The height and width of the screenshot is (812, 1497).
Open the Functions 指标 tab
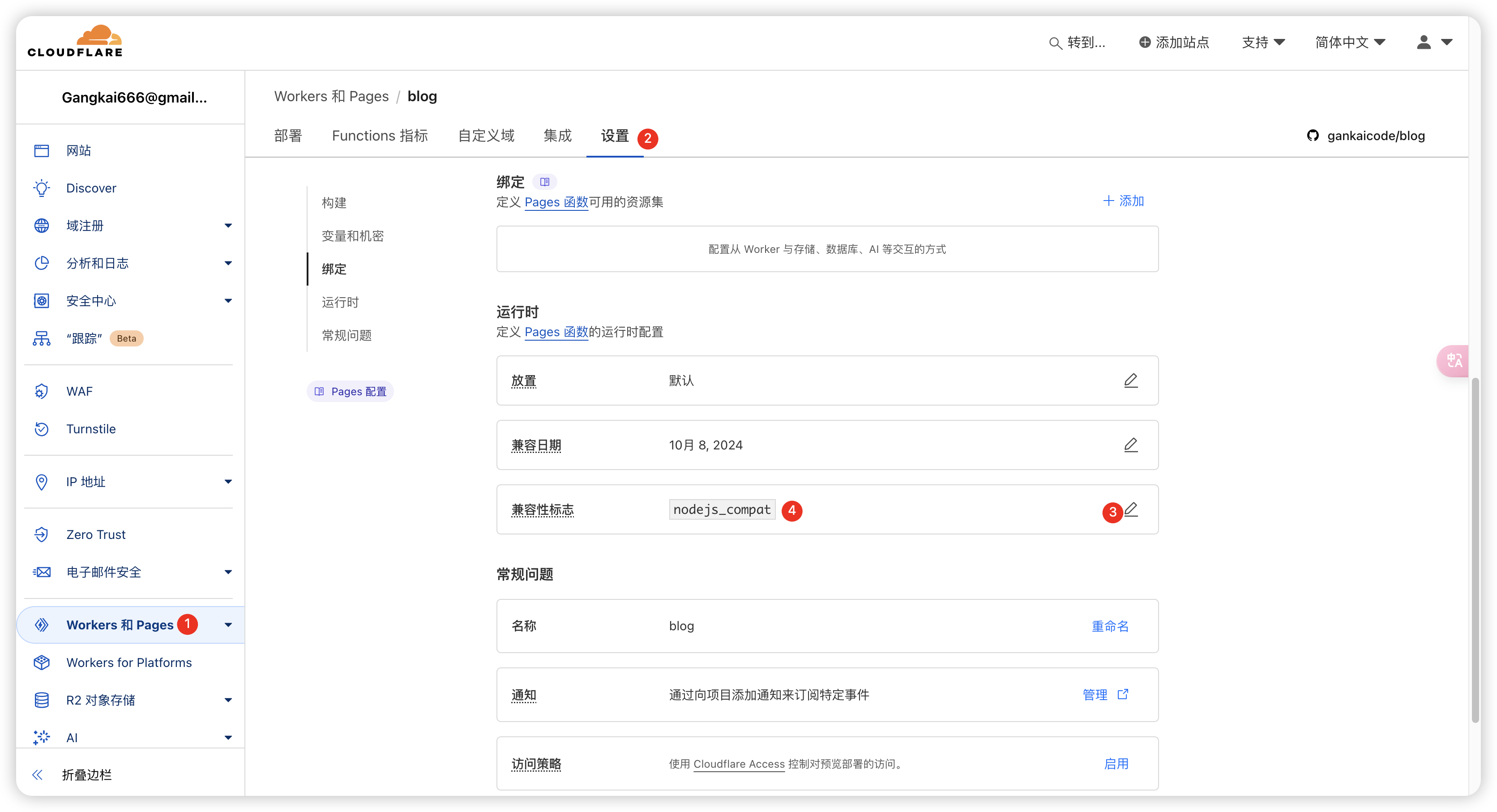point(380,136)
